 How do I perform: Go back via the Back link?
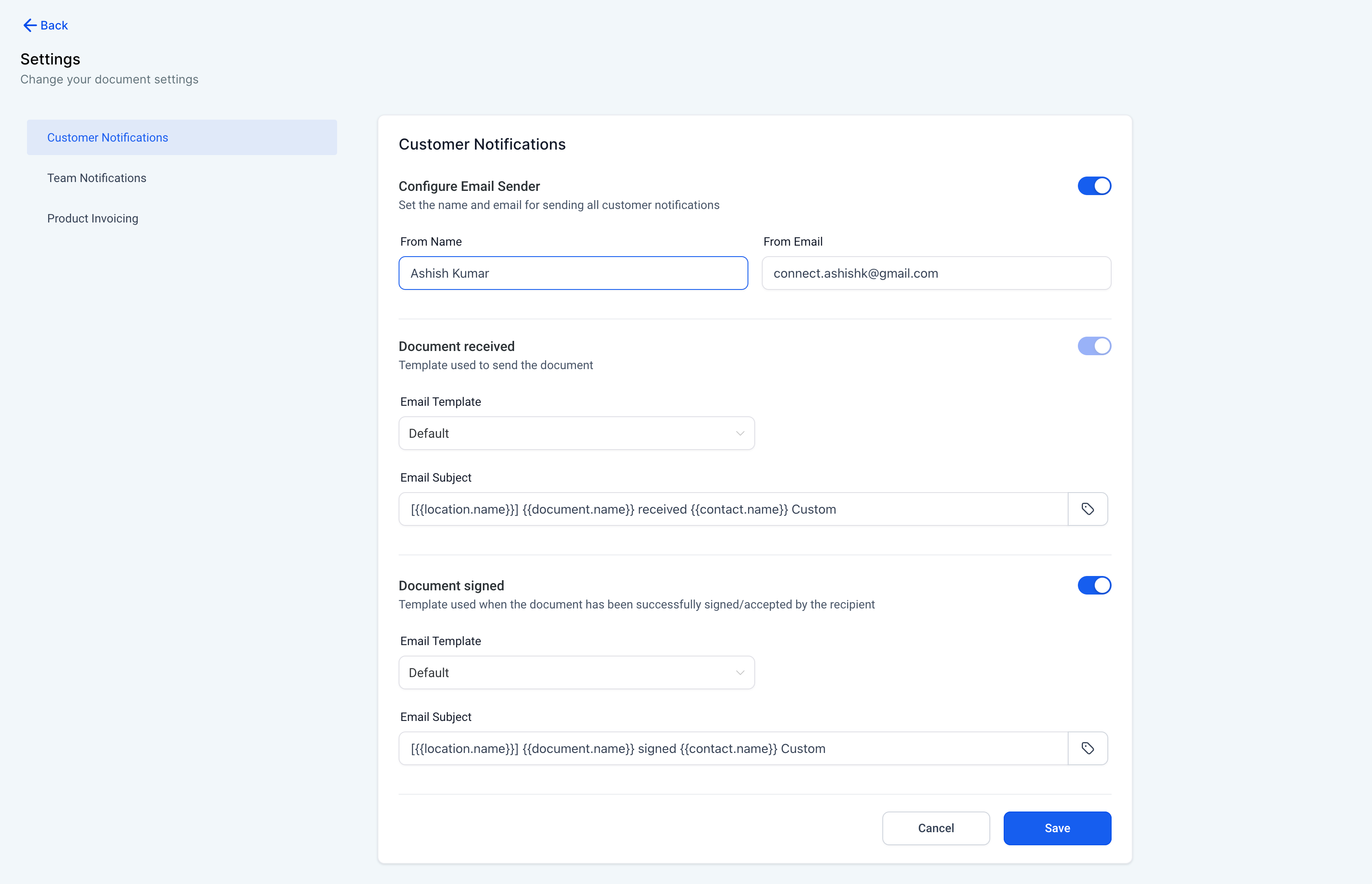[x=54, y=25]
